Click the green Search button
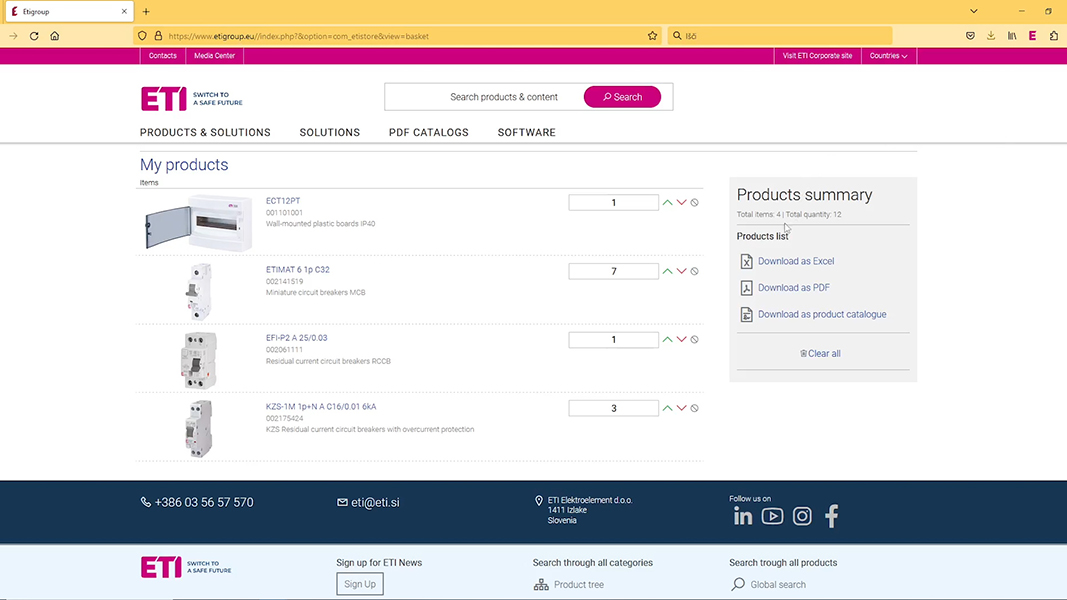This screenshot has height=600, width=1067. (x=622, y=96)
